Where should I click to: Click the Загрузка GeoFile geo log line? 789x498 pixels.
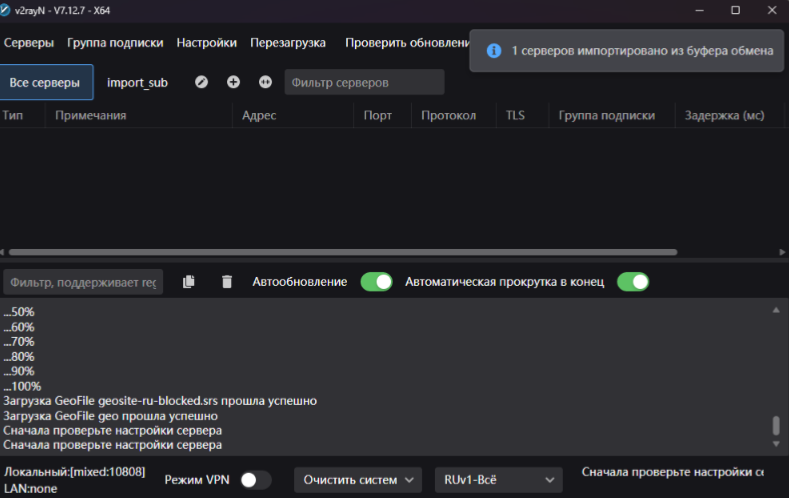tap(110, 416)
